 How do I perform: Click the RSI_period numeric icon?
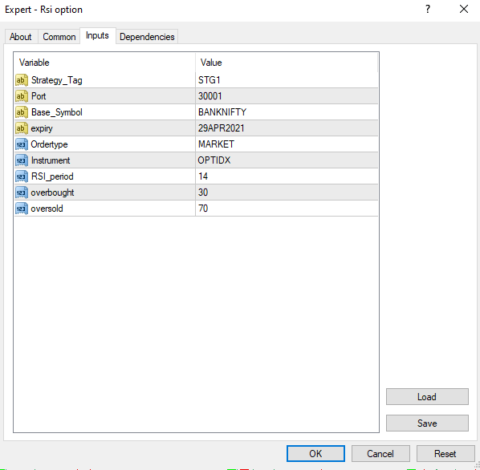tap(21, 176)
